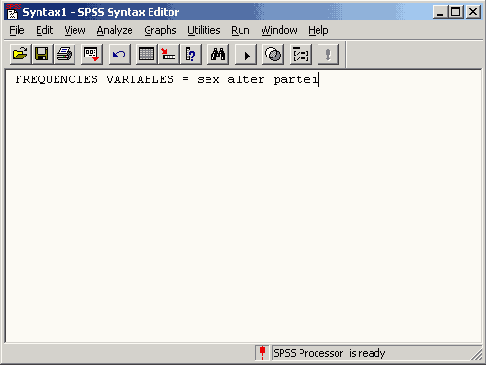Open the Run menu

click(x=240, y=30)
